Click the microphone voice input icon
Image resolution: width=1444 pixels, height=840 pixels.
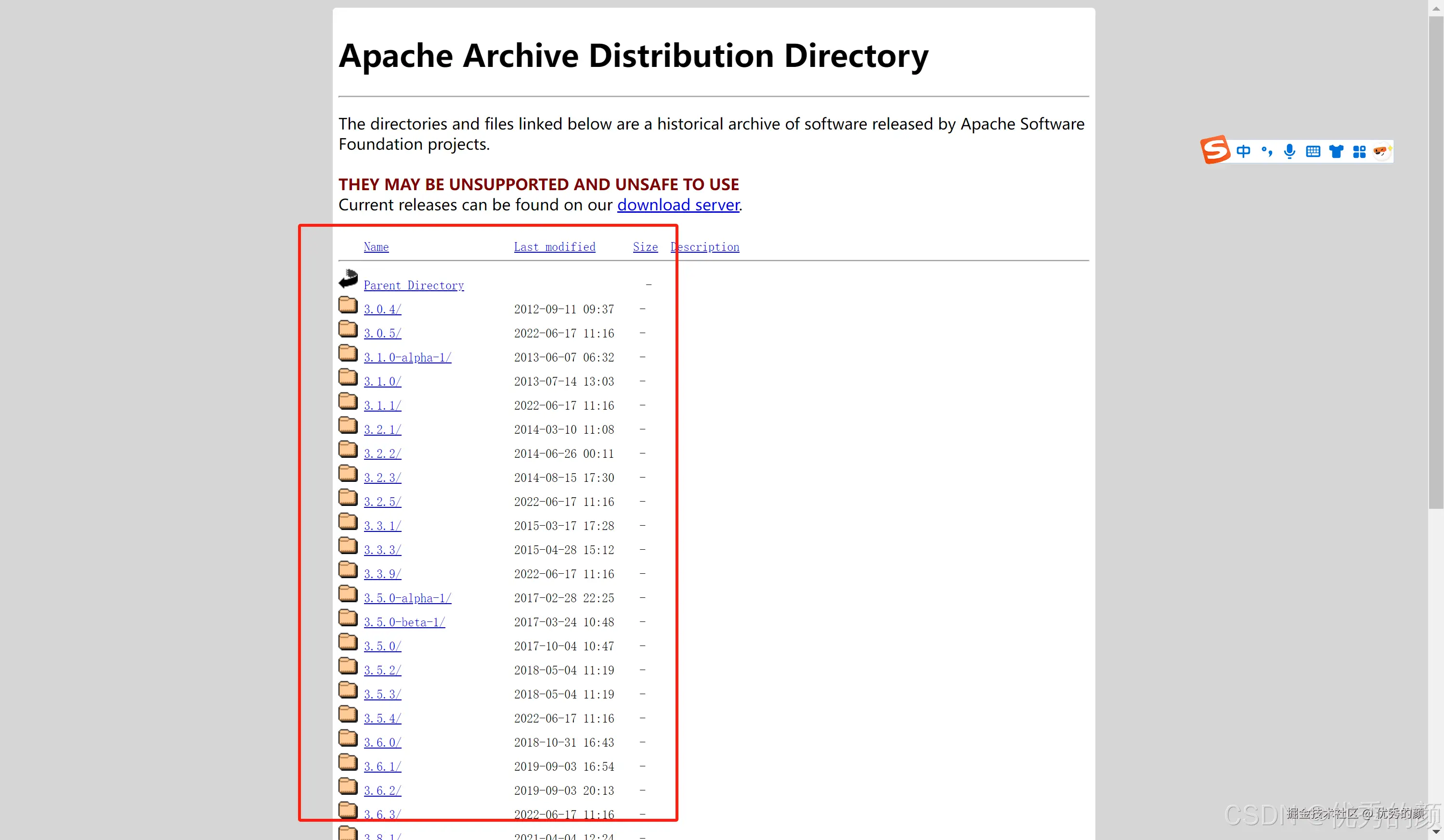click(x=1289, y=151)
